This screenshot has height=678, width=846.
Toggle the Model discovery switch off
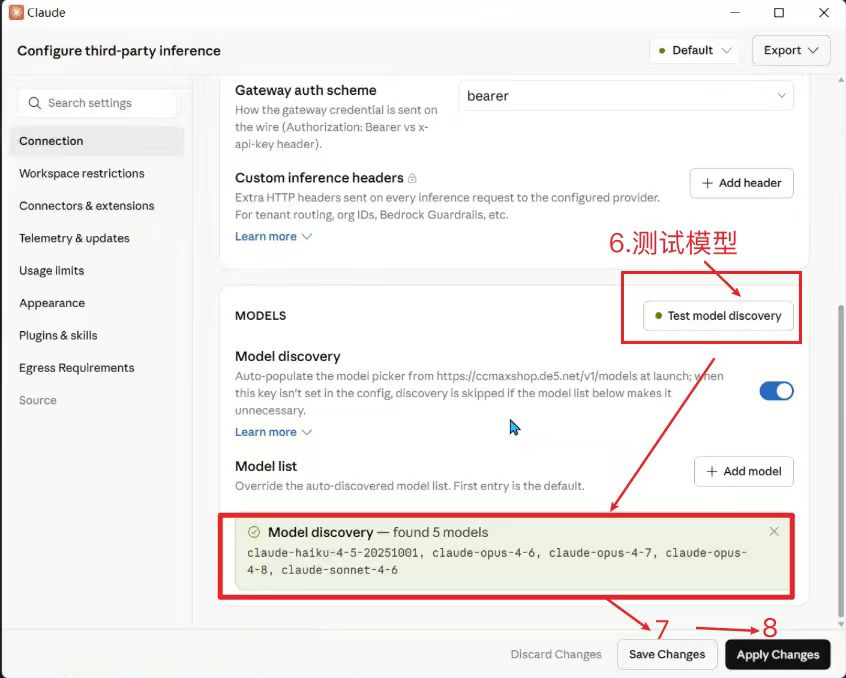tap(776, 391)
